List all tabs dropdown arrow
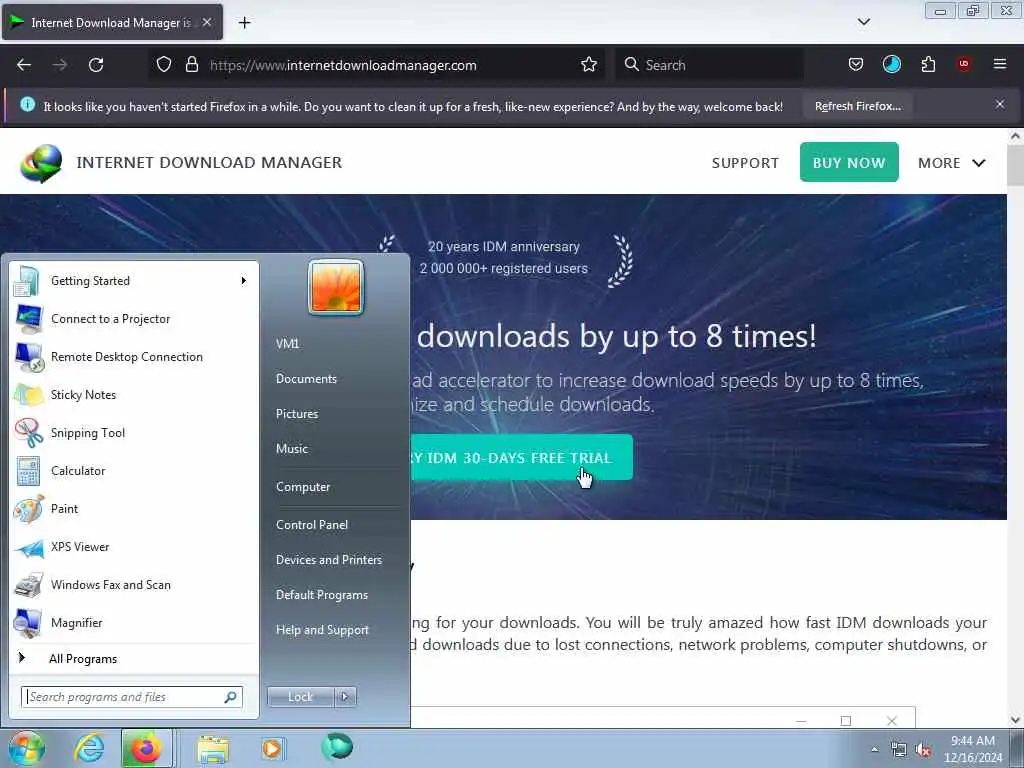The width and height of the screenshot is (1024, 768). (x=863, y=22)
